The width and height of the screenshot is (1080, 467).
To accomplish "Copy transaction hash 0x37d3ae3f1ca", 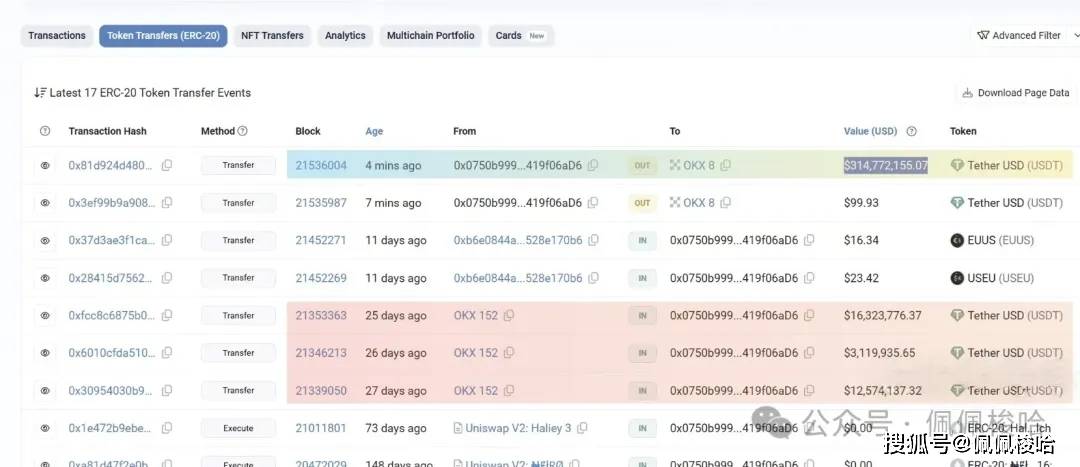I will (167, 240).
